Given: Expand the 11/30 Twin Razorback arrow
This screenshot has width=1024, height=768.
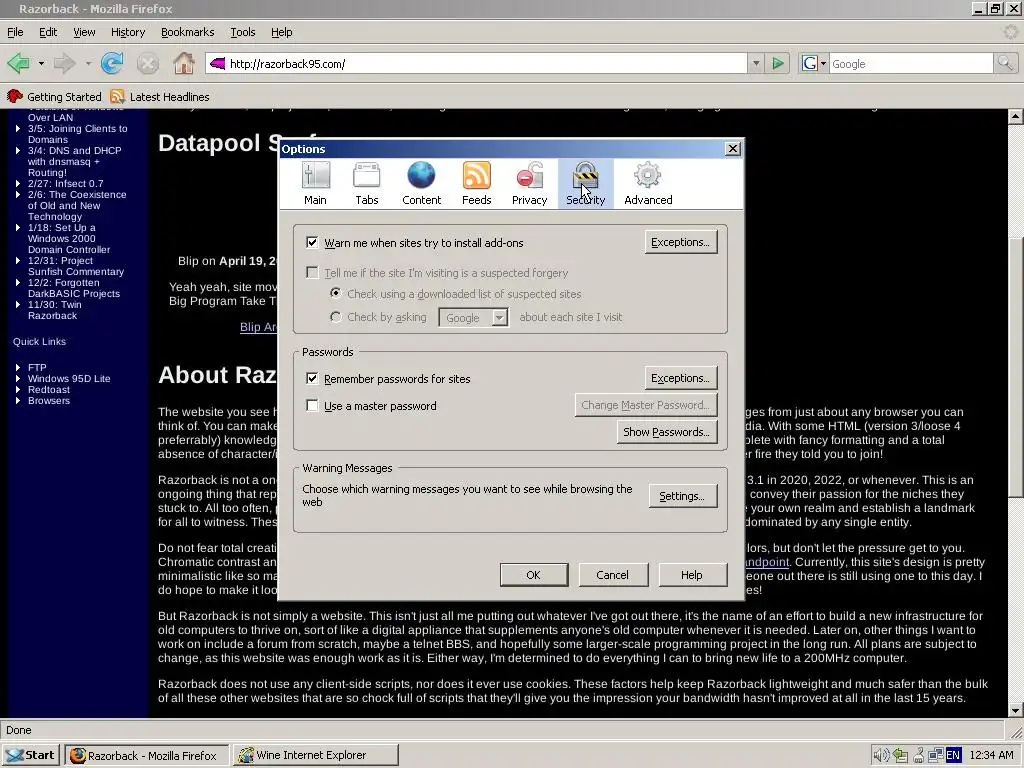Looking at the screenshot, I should click(x=18, y=304).
